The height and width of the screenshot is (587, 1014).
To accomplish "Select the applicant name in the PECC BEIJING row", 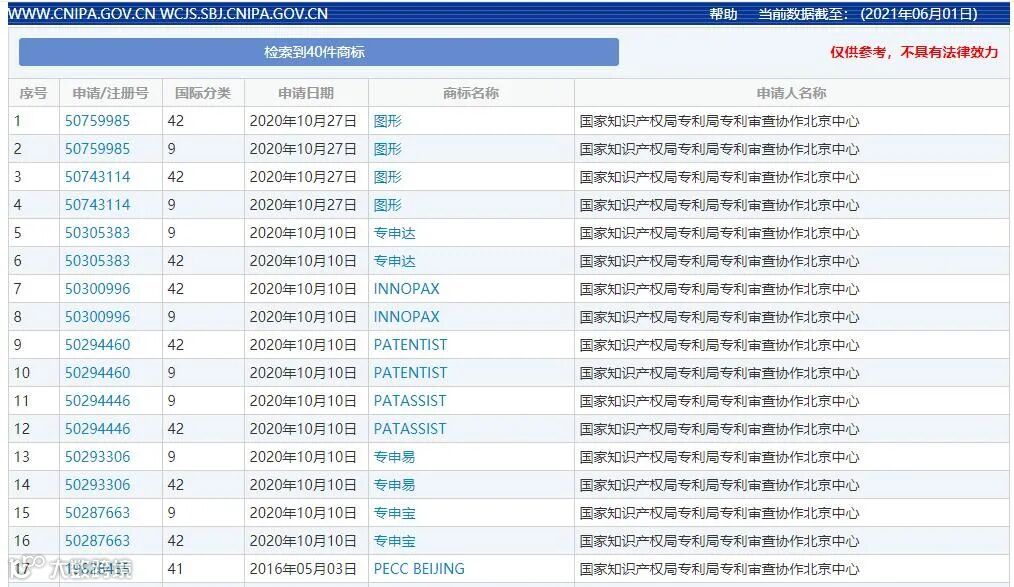I will pos(719,569).
